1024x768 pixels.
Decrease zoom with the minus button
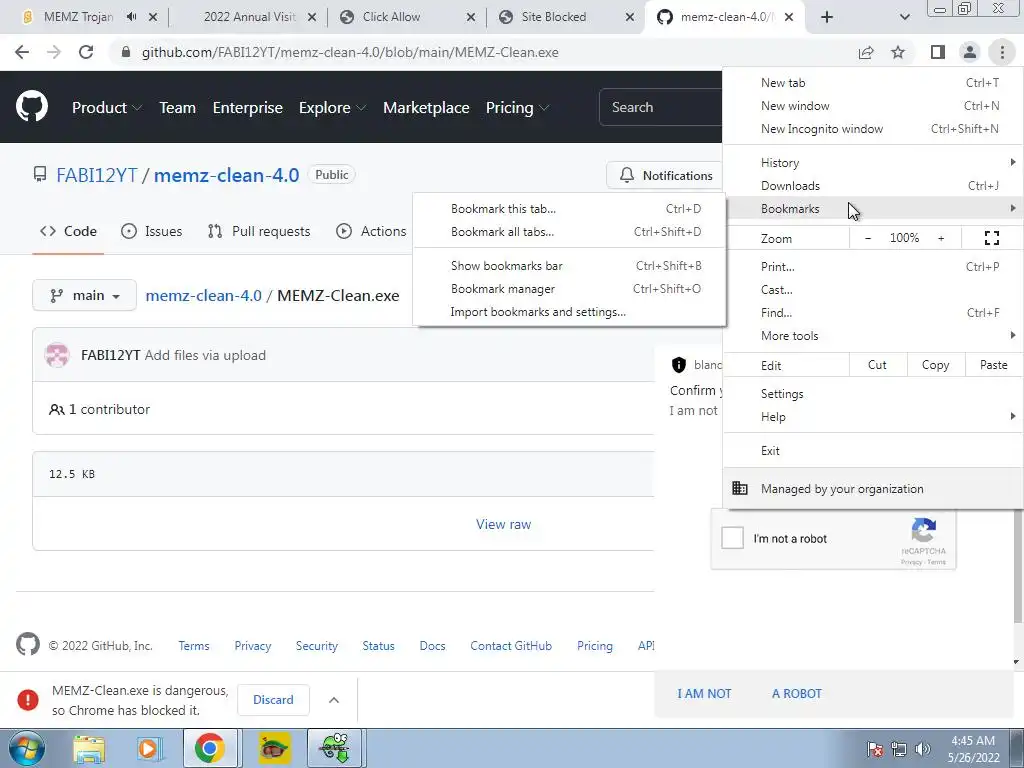[x=867, y=238]
